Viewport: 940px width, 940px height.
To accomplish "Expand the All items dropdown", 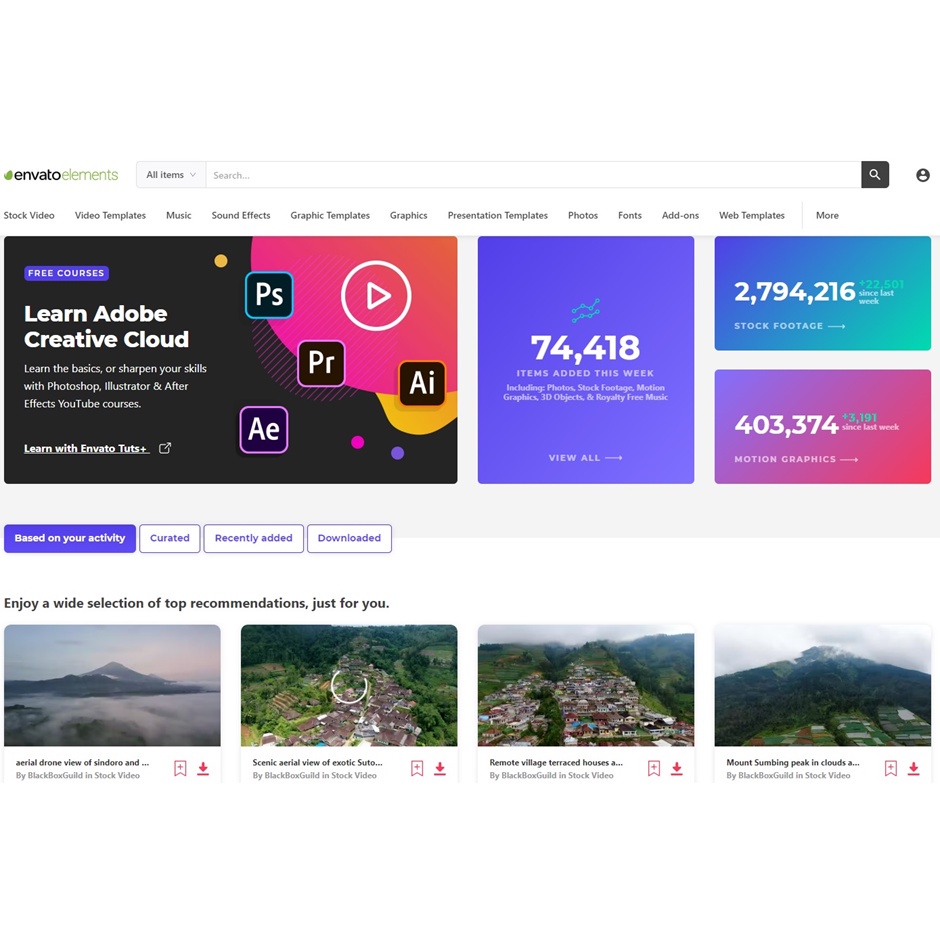I will pos(171,175).
